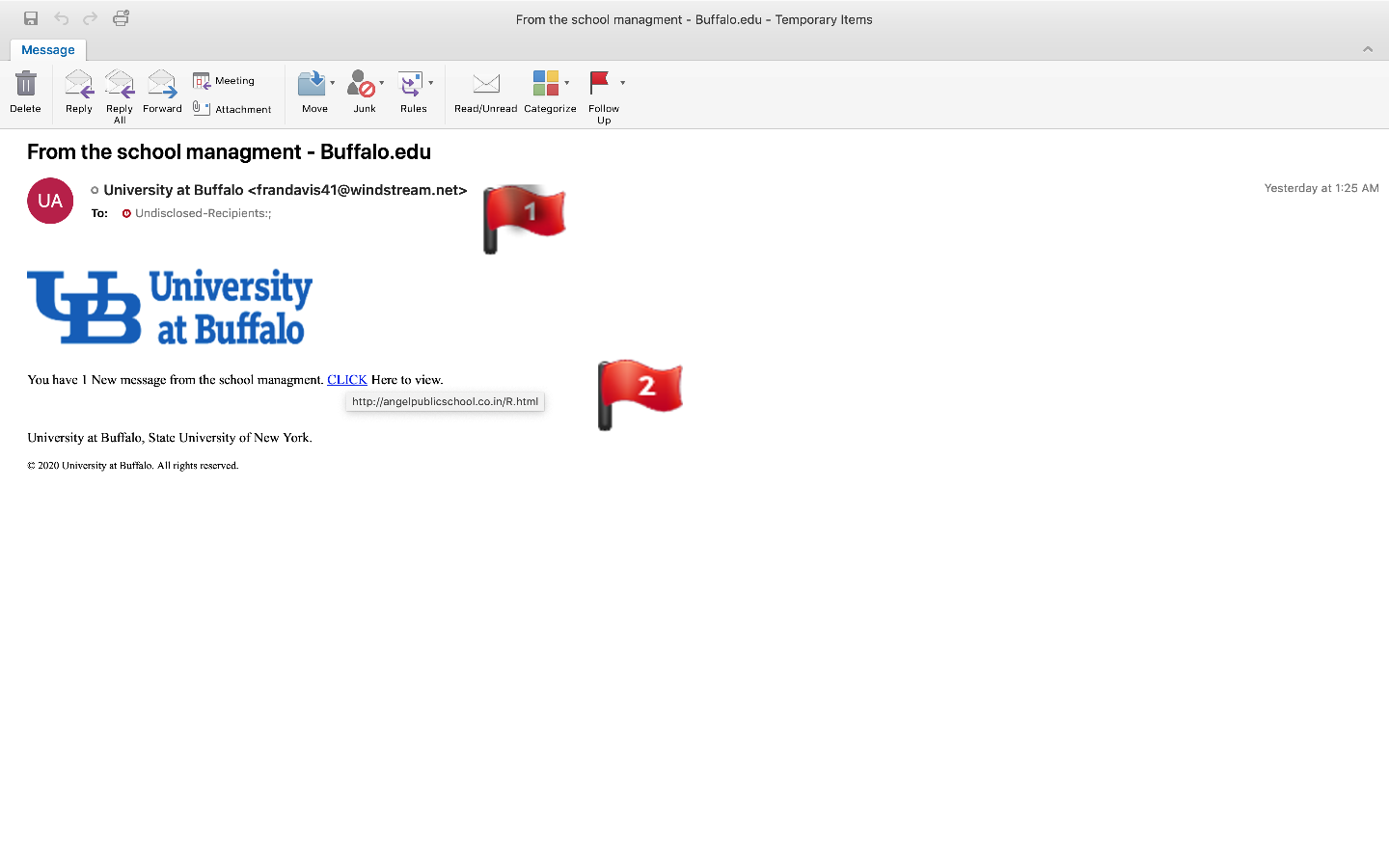Click the Delete trash icon

tap(25, 85)
